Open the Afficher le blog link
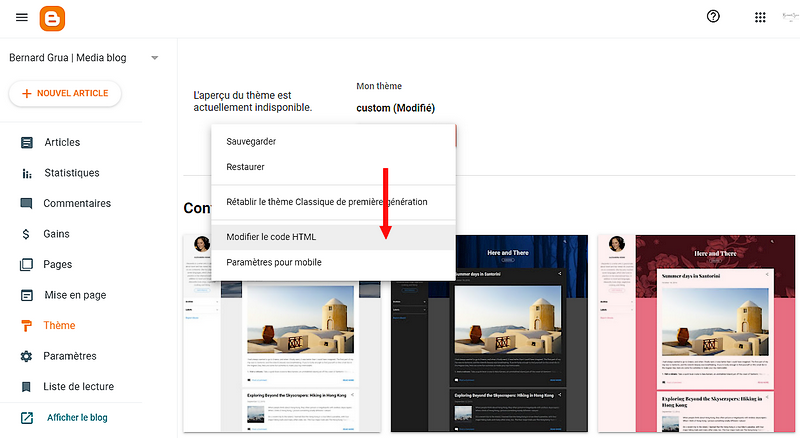This screenshot has height=438, width=800. [76, 417]
